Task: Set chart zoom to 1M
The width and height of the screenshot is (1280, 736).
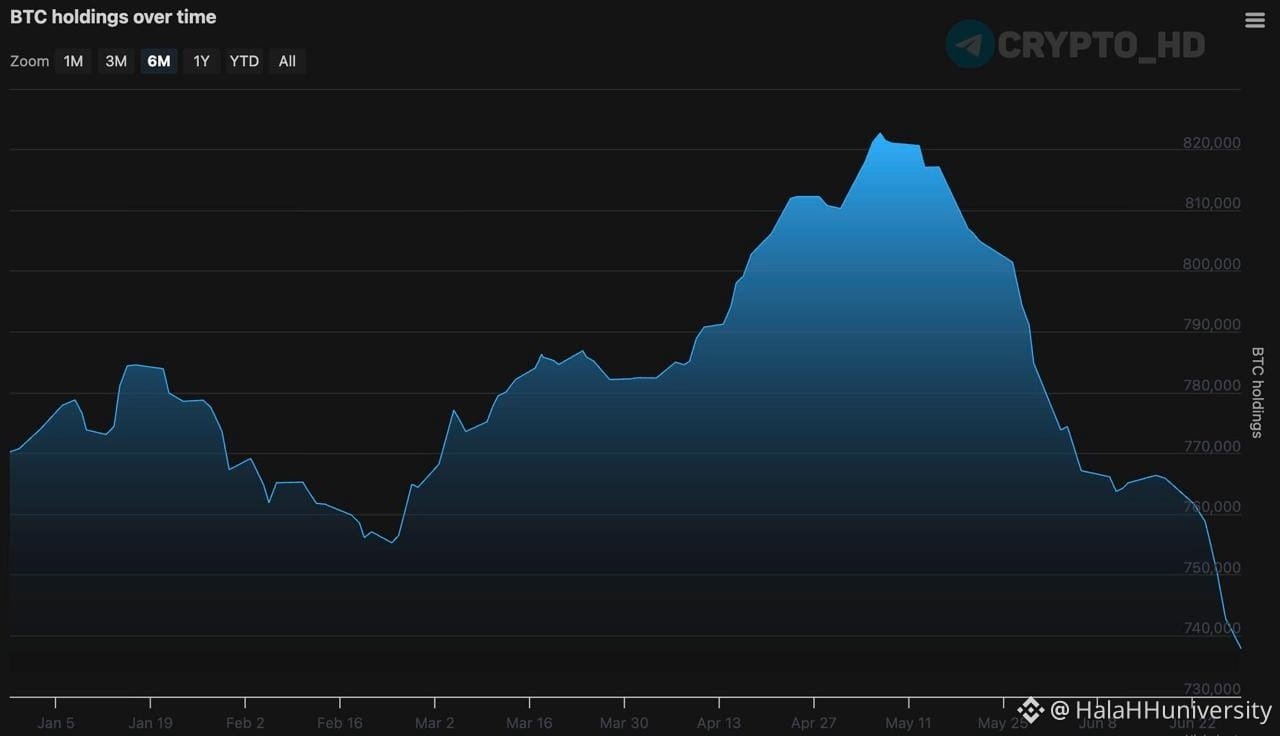Action: 73,61
